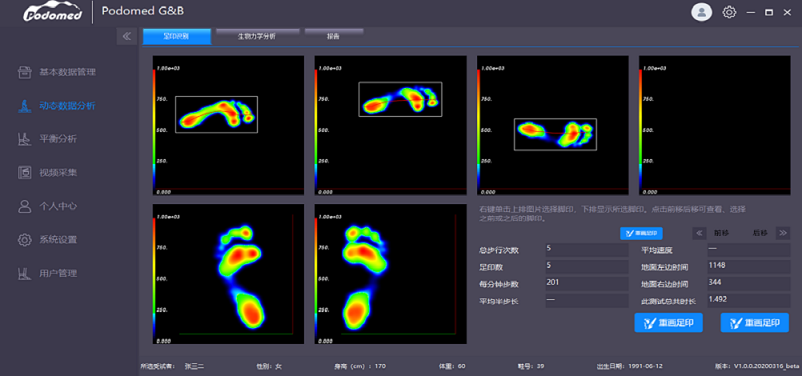Open 用户管理 sidebar icon

pos(24,273)
